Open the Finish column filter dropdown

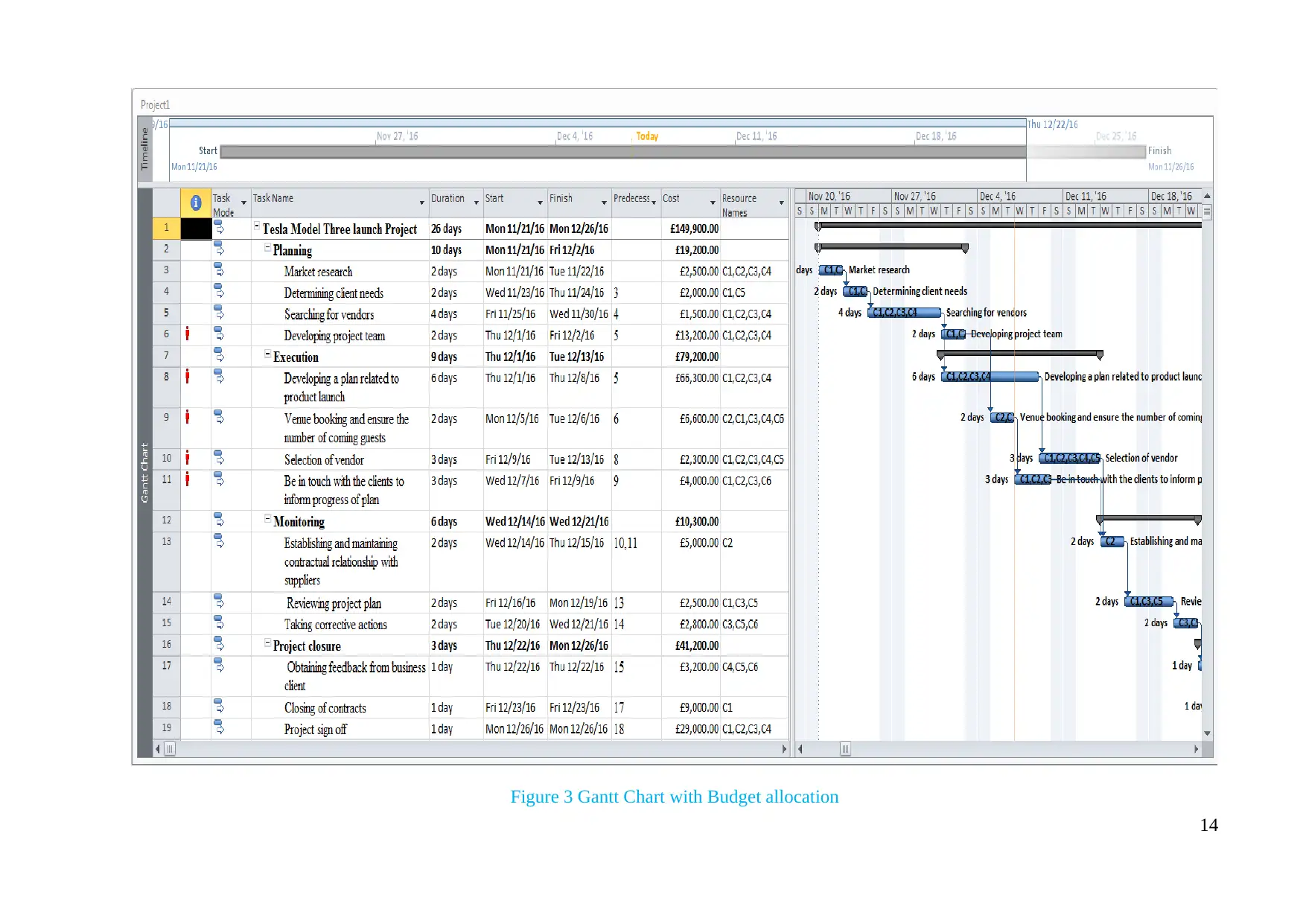pos(605,203)
